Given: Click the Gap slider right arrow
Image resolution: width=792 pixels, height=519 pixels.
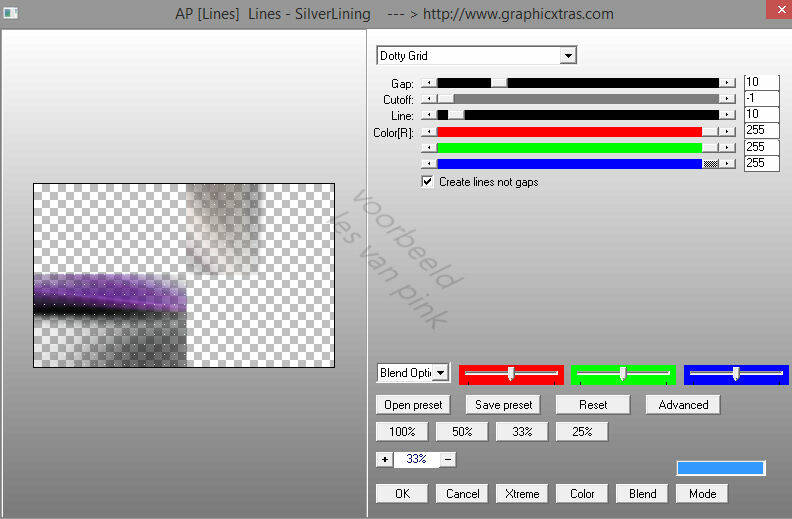Looking at the screenshot, I should pos(727,83).
